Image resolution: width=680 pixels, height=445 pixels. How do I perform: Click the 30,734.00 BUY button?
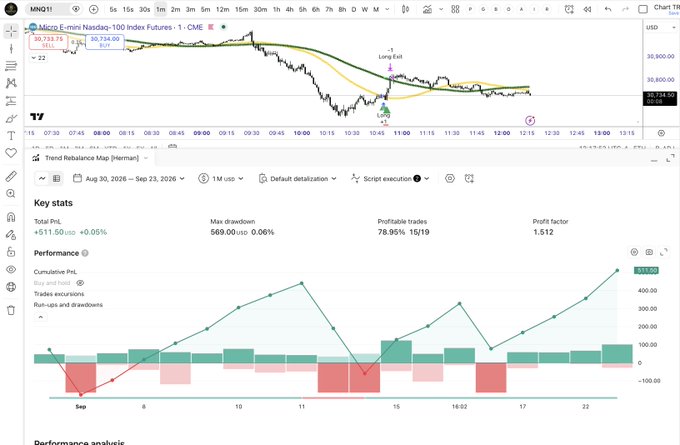coord(105,42)
